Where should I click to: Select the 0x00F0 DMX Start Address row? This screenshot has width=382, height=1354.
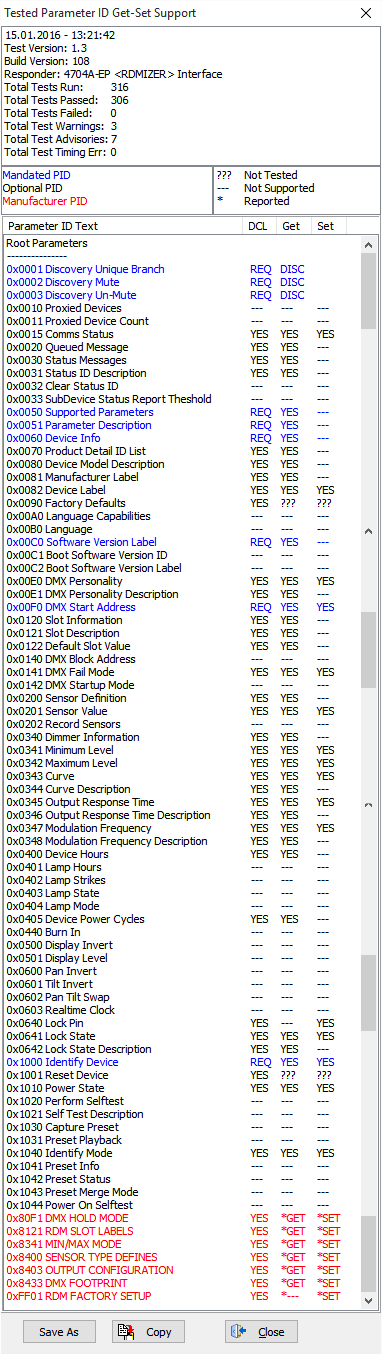[181, 607]
